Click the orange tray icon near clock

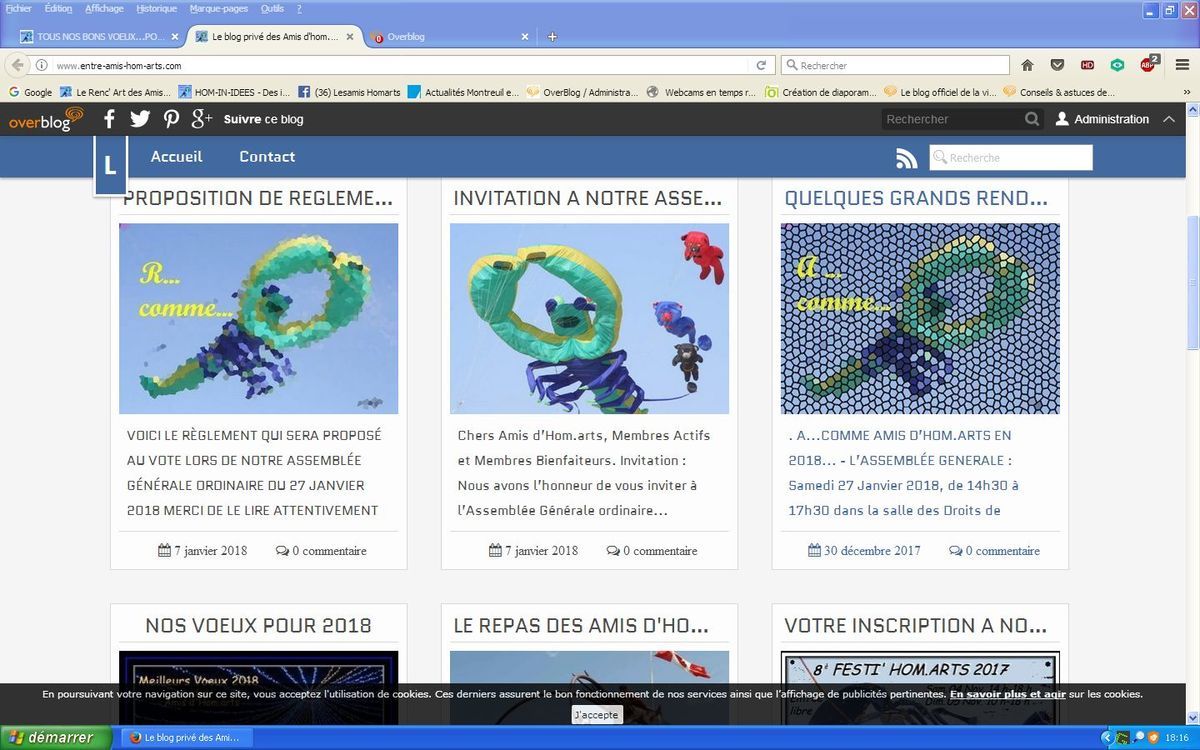click(1155, 738)
